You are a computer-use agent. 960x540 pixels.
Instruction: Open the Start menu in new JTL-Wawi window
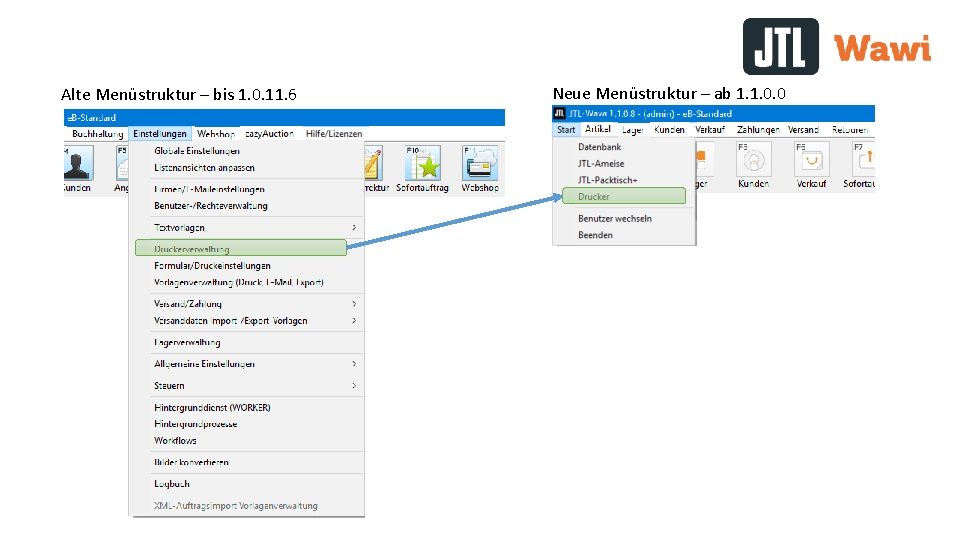(x=566, y=130)
